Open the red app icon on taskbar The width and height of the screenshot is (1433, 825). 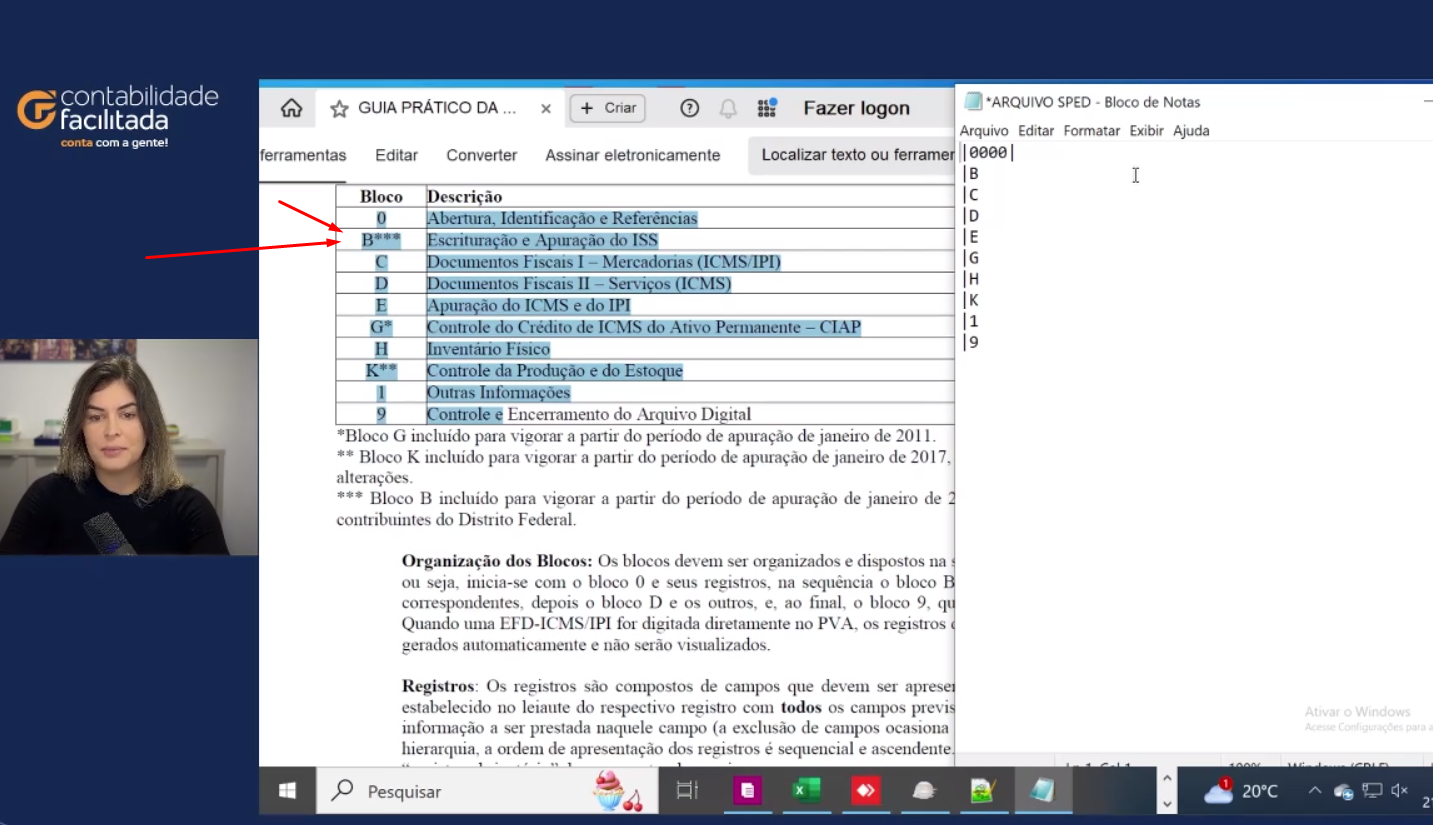tap(864, 791)
